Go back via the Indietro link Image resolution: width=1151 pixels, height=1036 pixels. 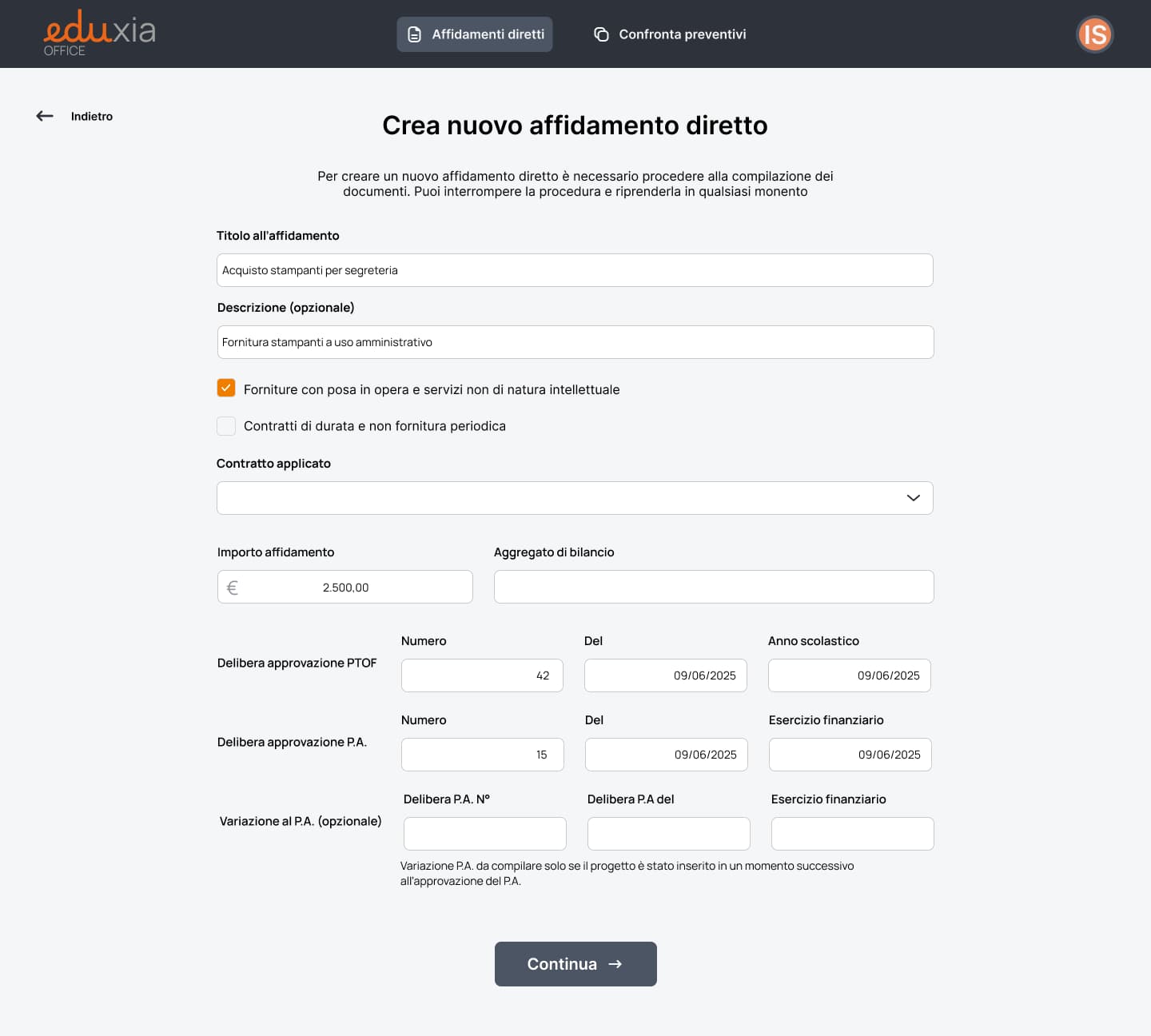92,117
